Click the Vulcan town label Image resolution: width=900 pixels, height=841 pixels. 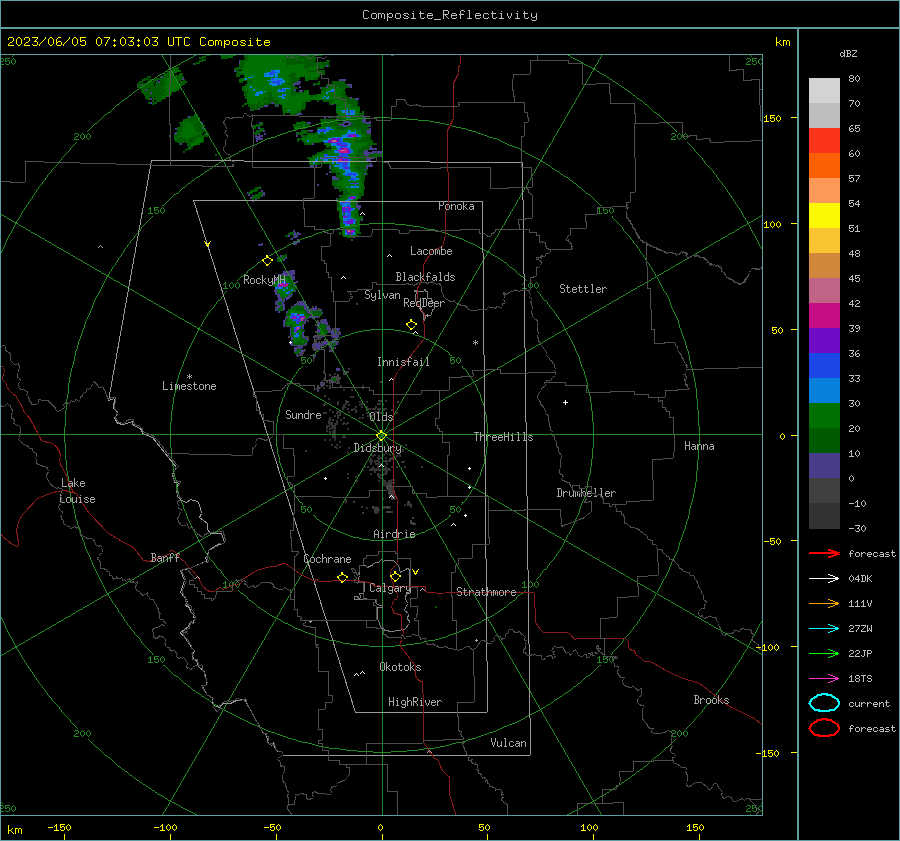(x=508, y=743)
